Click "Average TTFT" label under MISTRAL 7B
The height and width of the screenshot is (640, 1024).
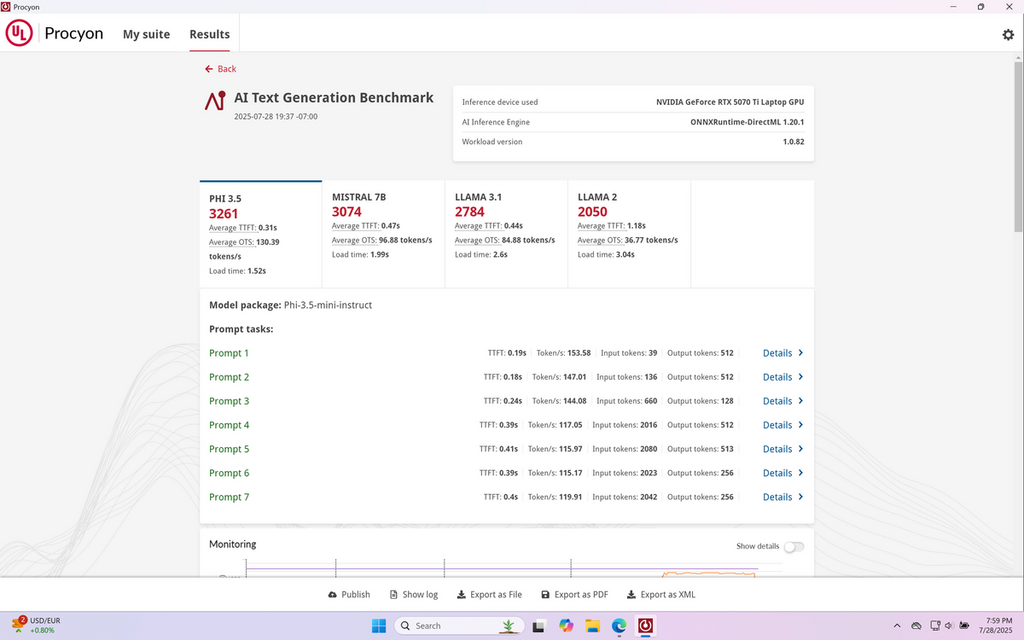pyautogui.click(x=355, y=226)
